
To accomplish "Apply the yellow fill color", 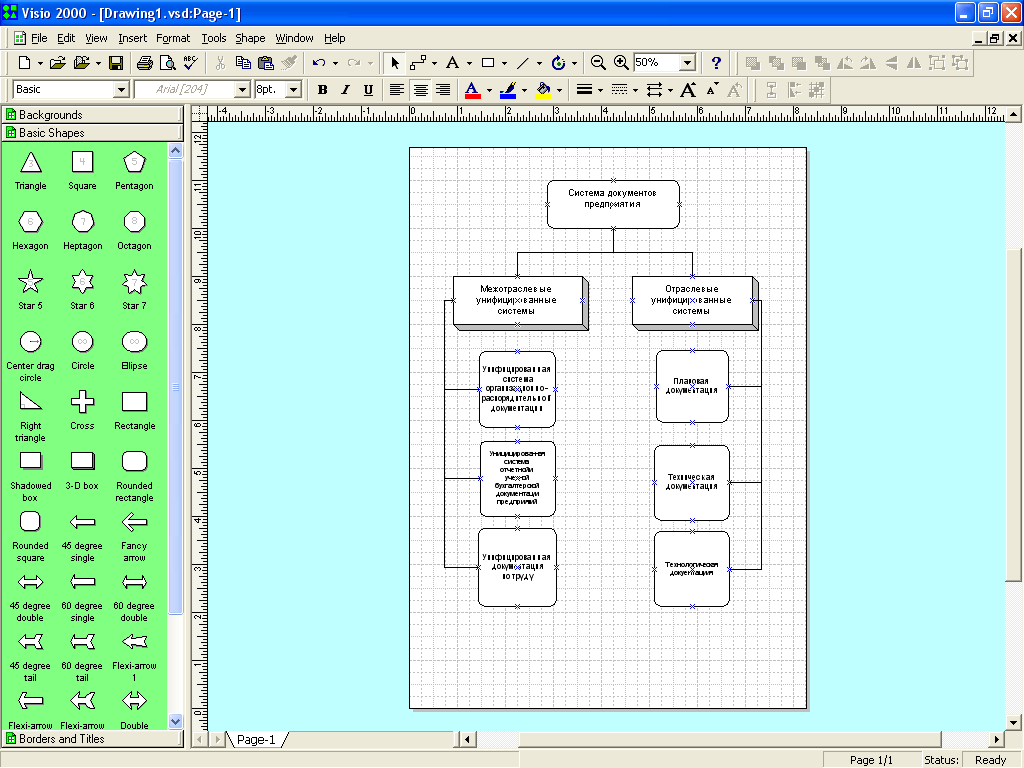I will point(543,89).
